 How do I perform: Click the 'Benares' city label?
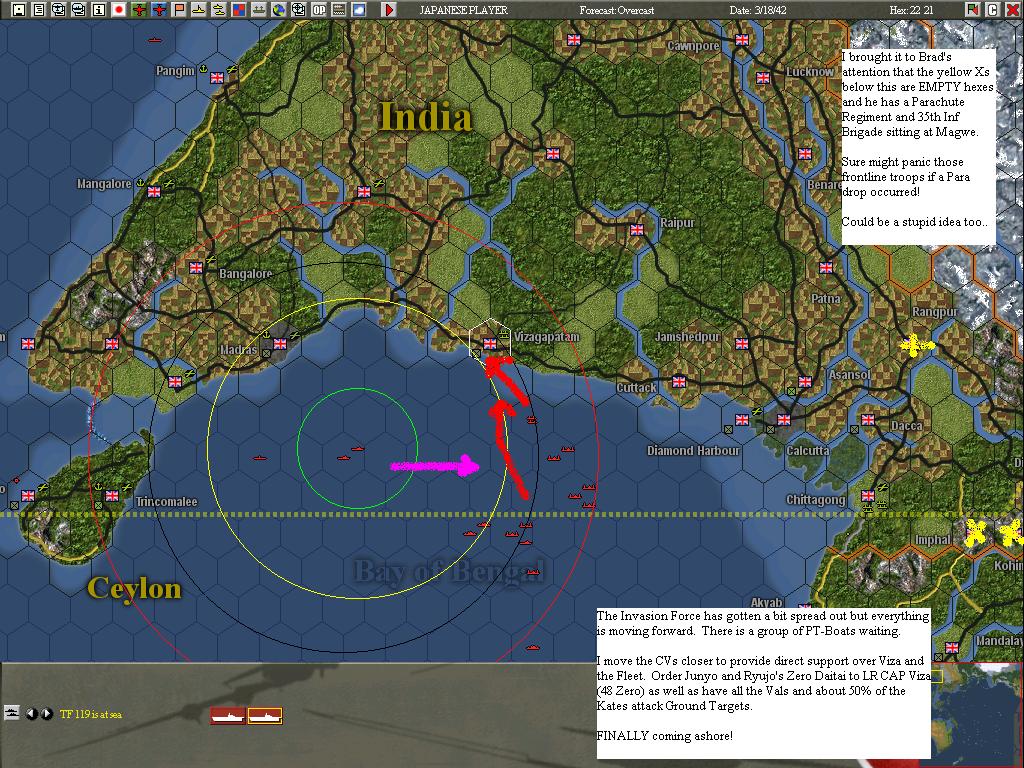pyautogui.click(x=824, y=185)
